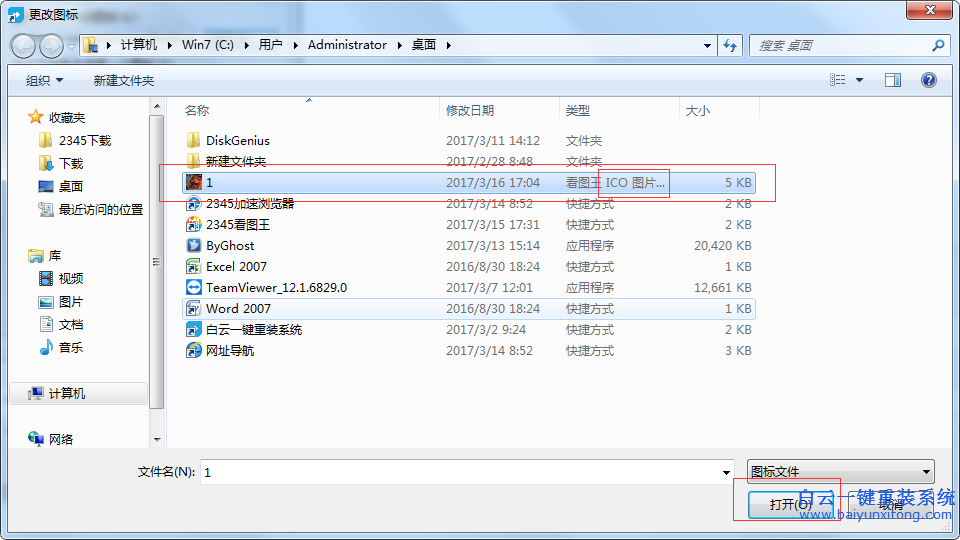Go forward with the Forward arrow button
This screenshot has height=540, width=960.
point(51,46)
